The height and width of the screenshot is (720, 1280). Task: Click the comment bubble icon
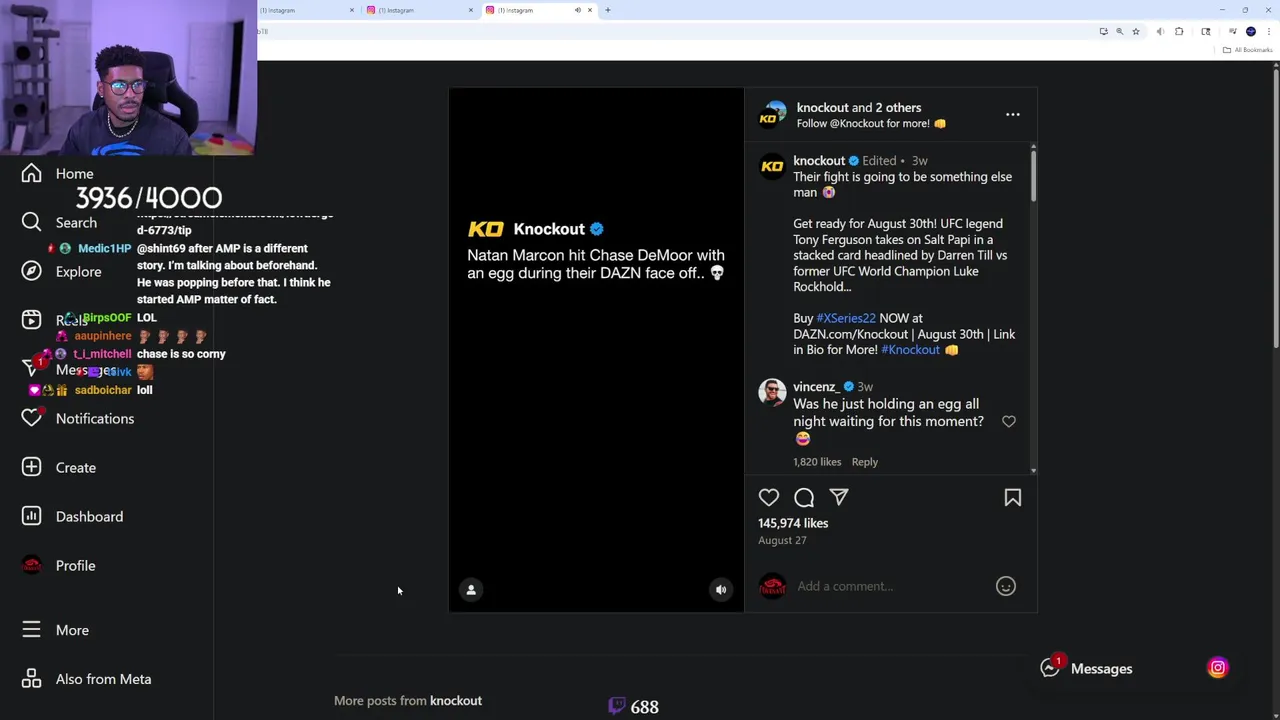tap(804, 497)
